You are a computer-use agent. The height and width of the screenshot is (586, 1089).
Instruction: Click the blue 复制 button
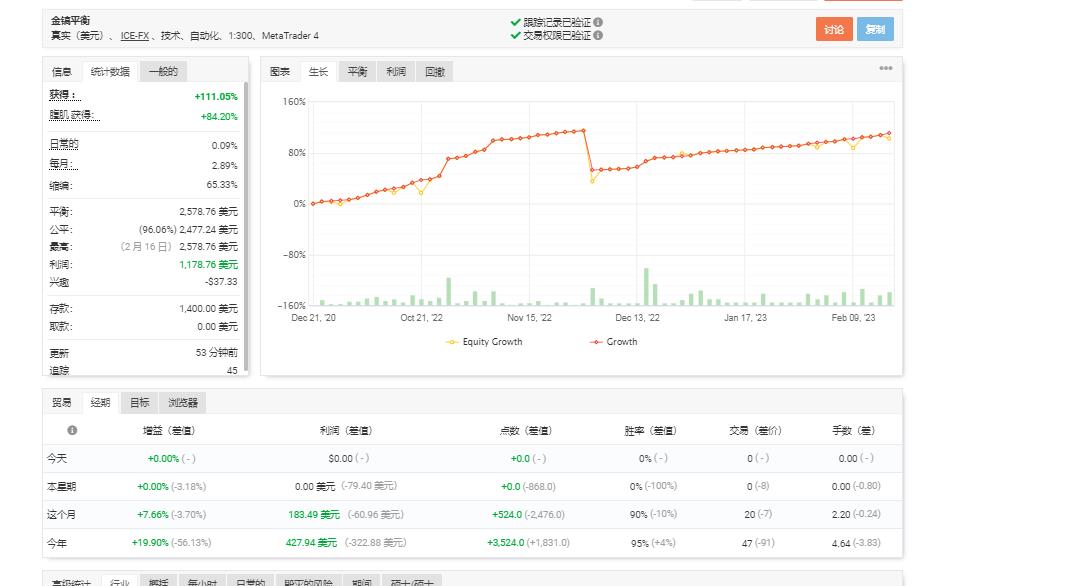tap(875, 29)
